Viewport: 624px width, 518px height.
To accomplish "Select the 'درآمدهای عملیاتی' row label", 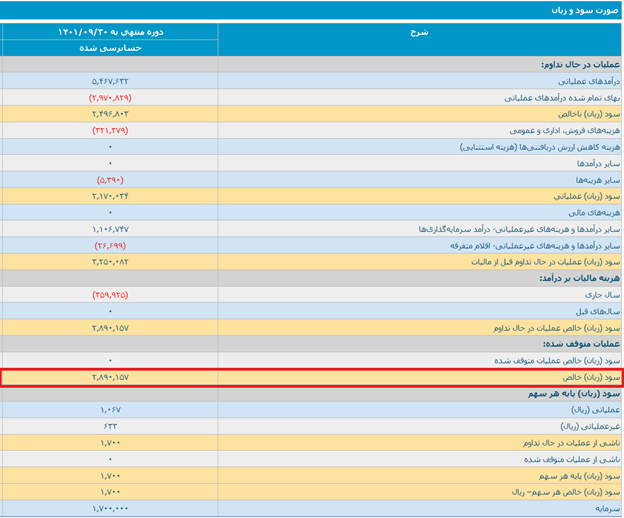I will point(589,81).
